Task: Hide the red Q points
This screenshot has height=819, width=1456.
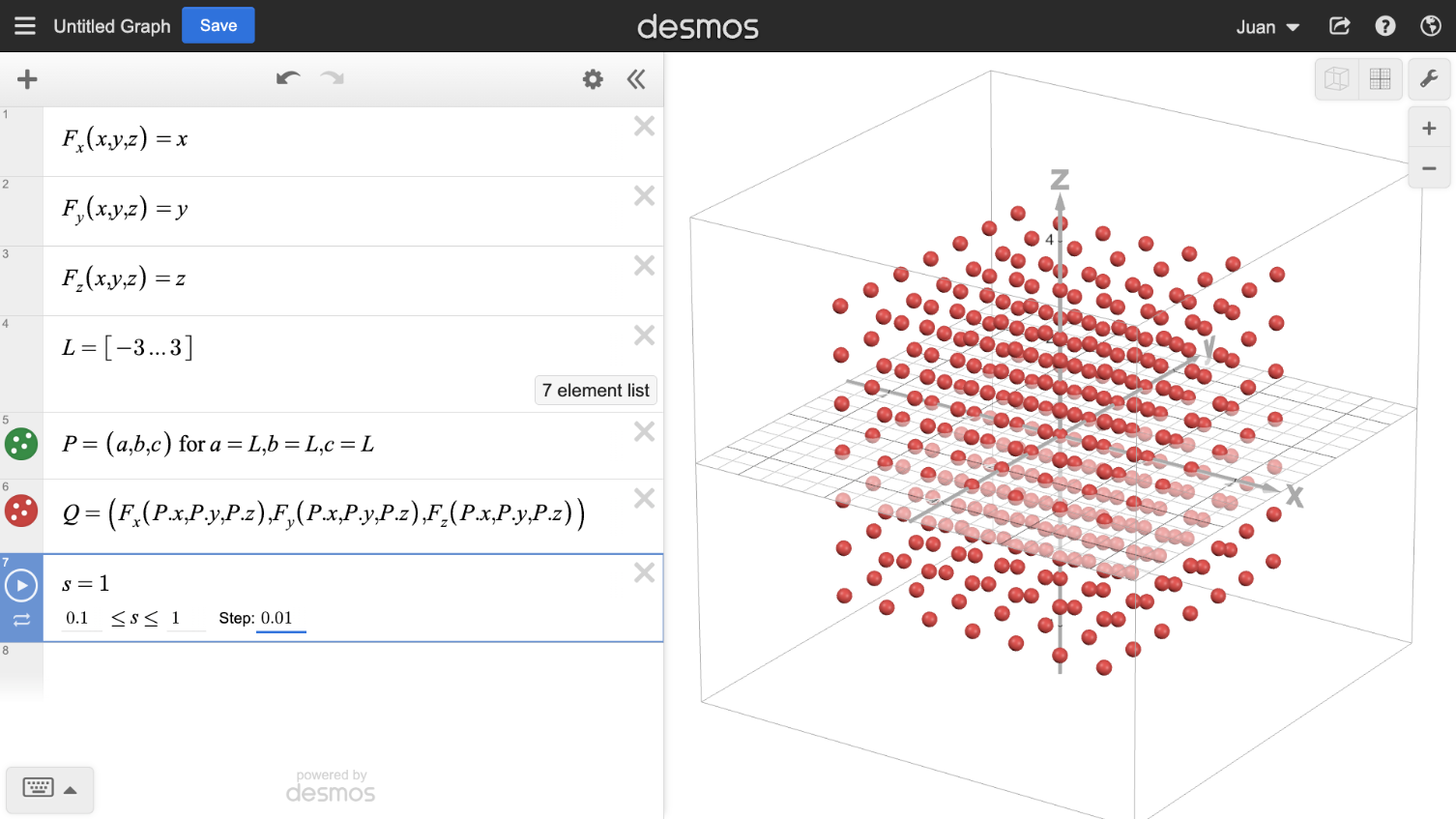Action: point(21,511)
